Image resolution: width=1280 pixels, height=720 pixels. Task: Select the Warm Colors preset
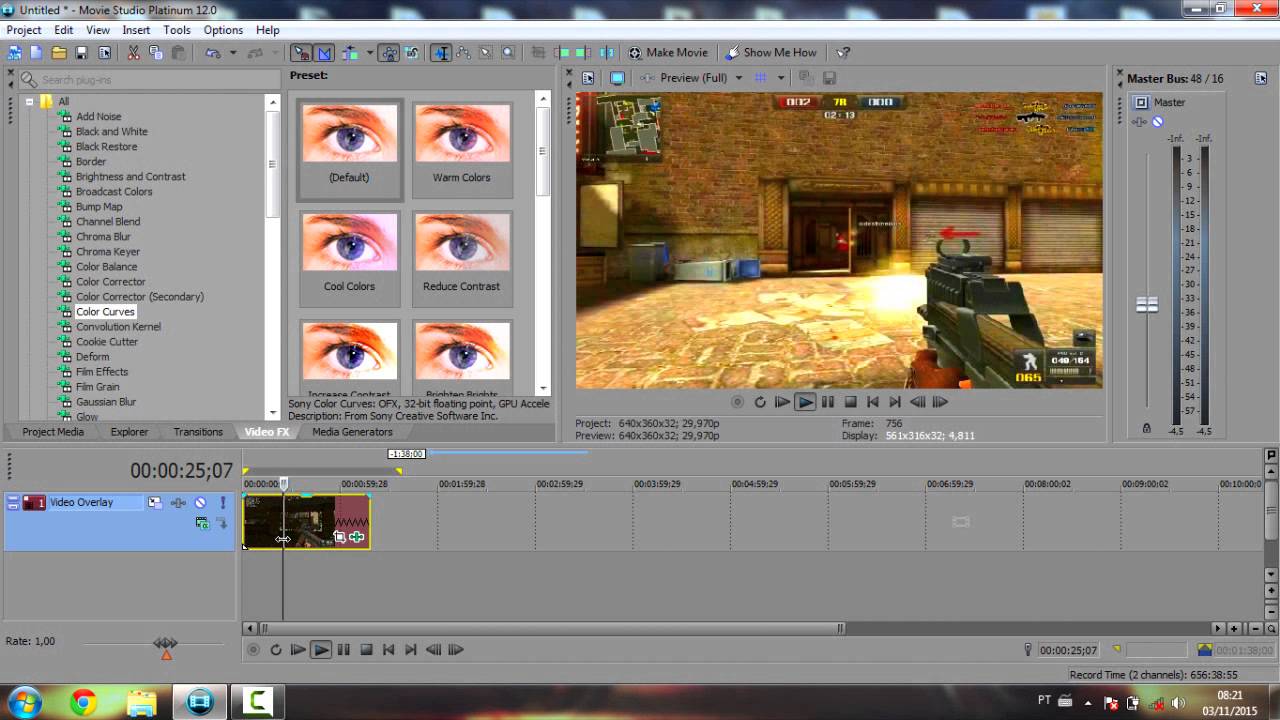tap(461, 148)
